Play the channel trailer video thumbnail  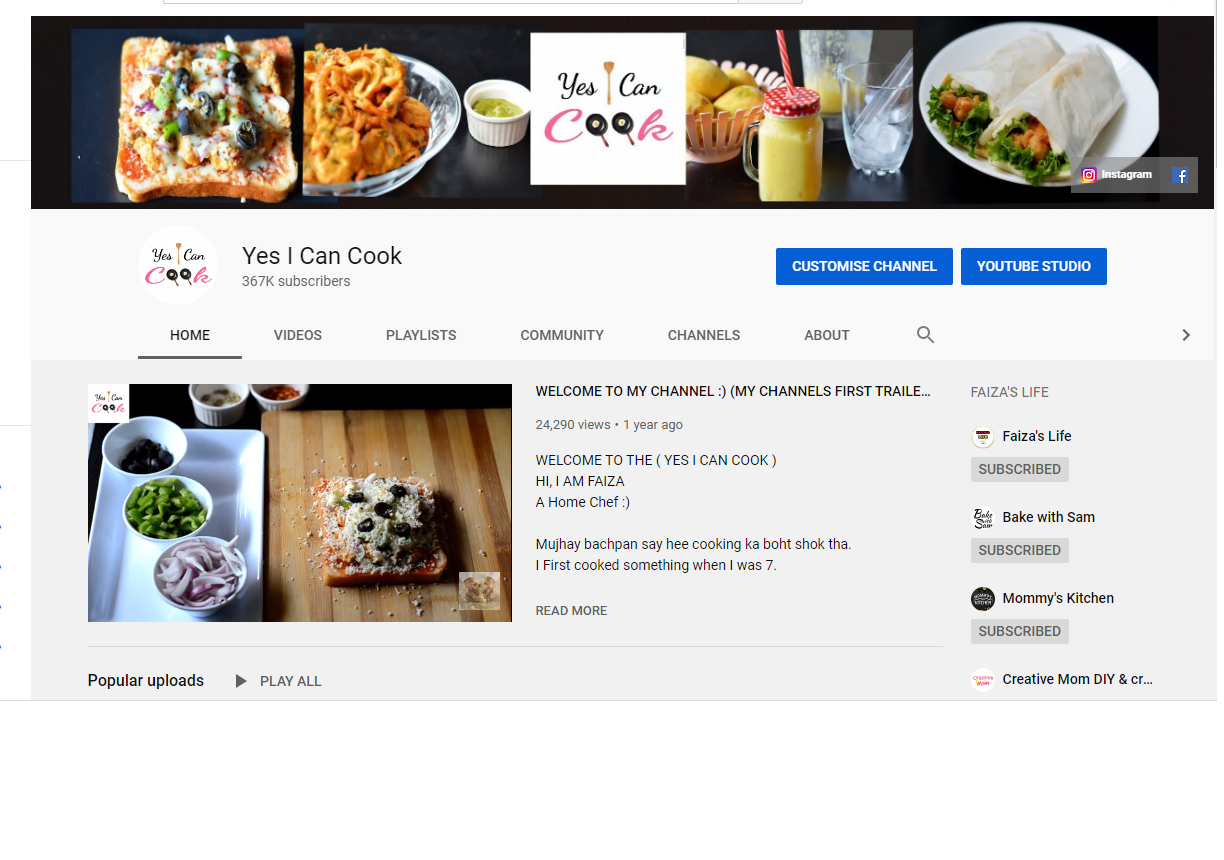click(x=300, y=503)
